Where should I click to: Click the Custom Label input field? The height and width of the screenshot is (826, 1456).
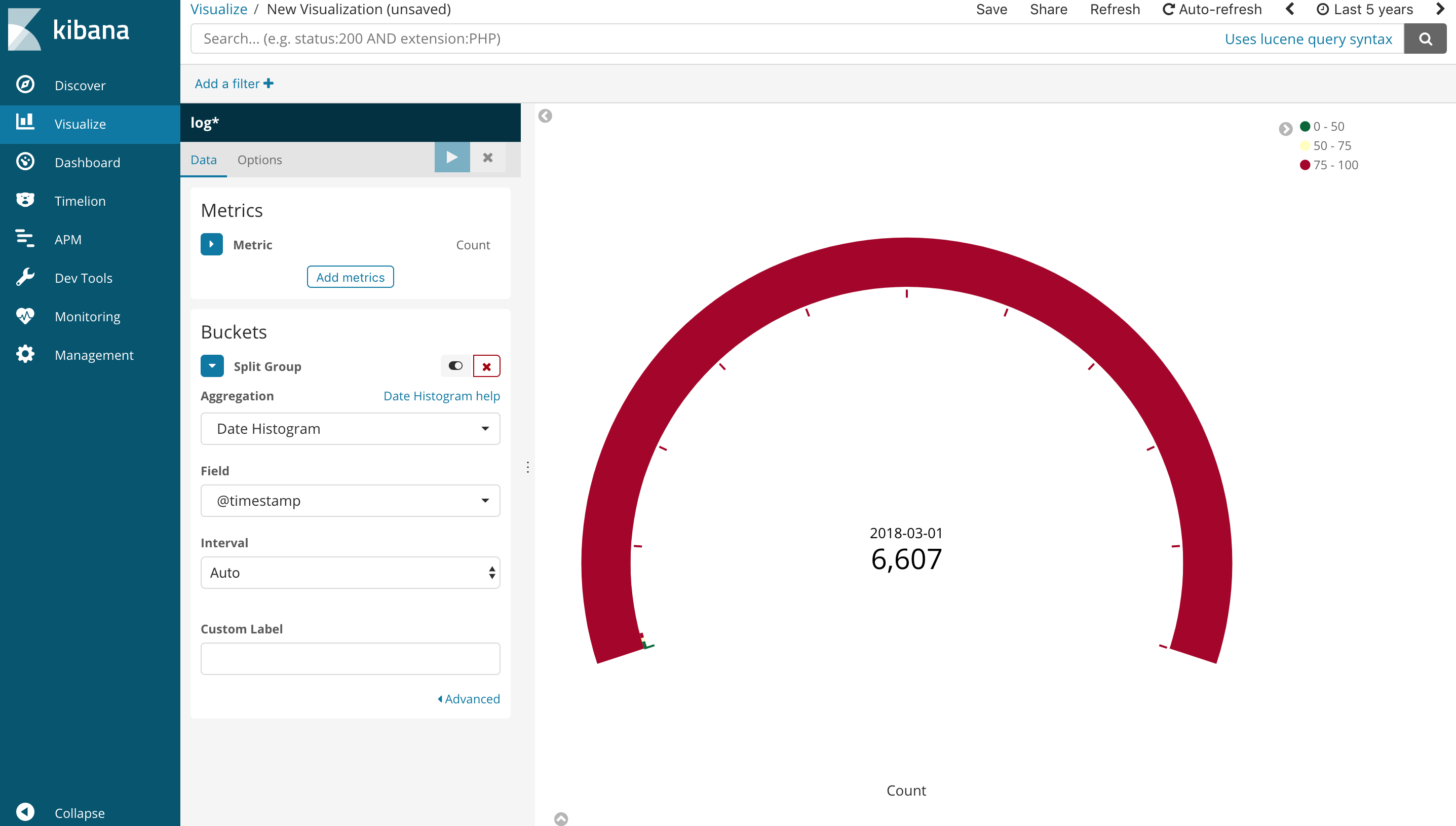tap(350, 659)
